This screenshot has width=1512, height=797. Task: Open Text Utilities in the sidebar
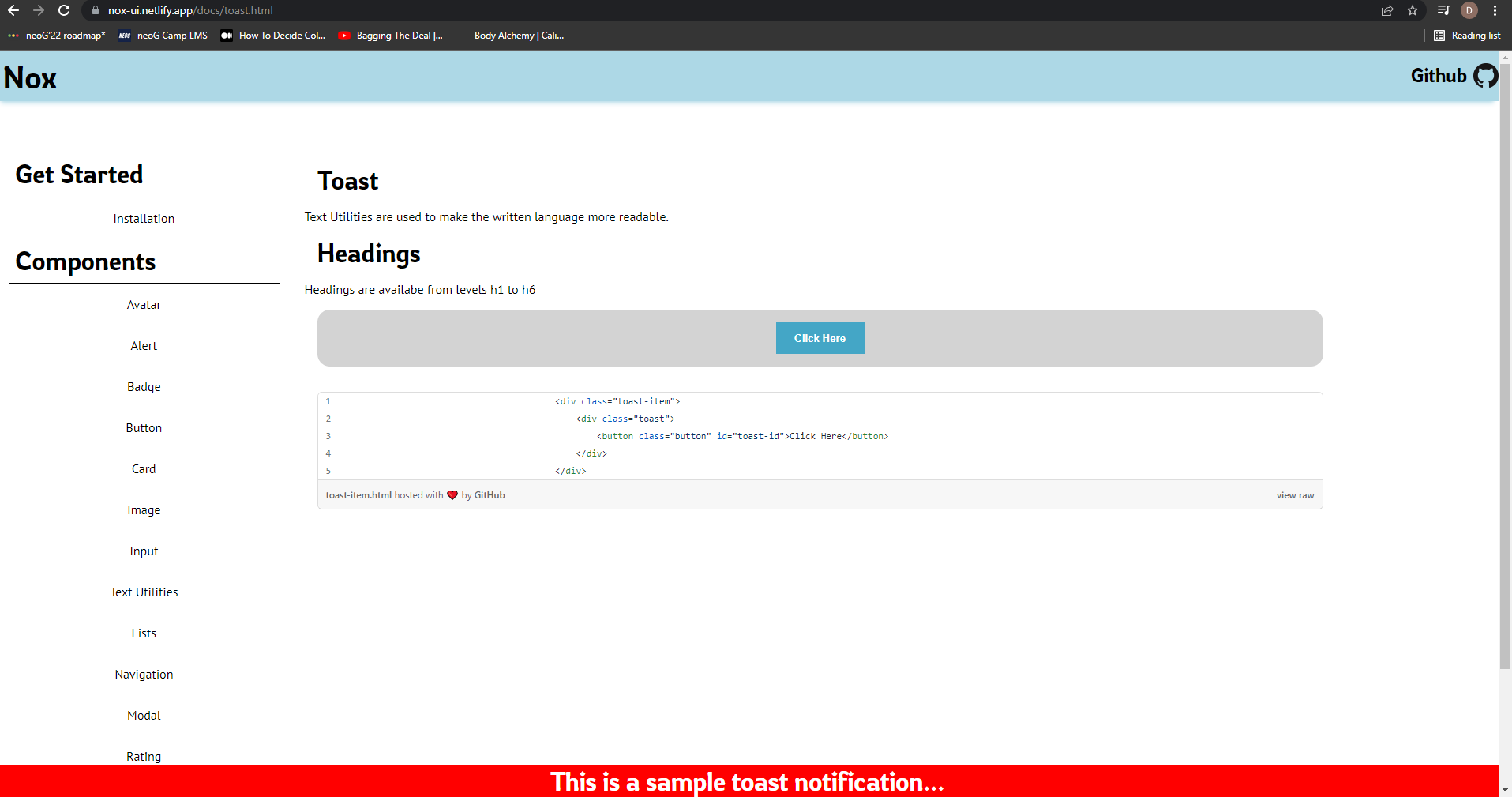pos(144,592)
